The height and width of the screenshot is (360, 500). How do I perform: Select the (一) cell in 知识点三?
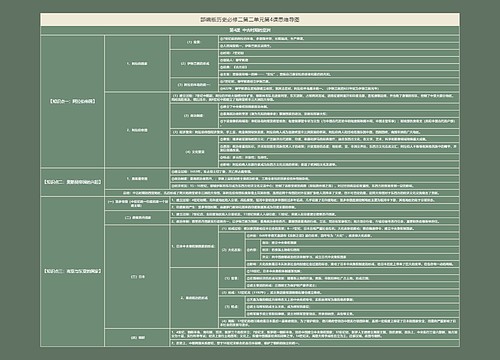click(x=137, y=204)
